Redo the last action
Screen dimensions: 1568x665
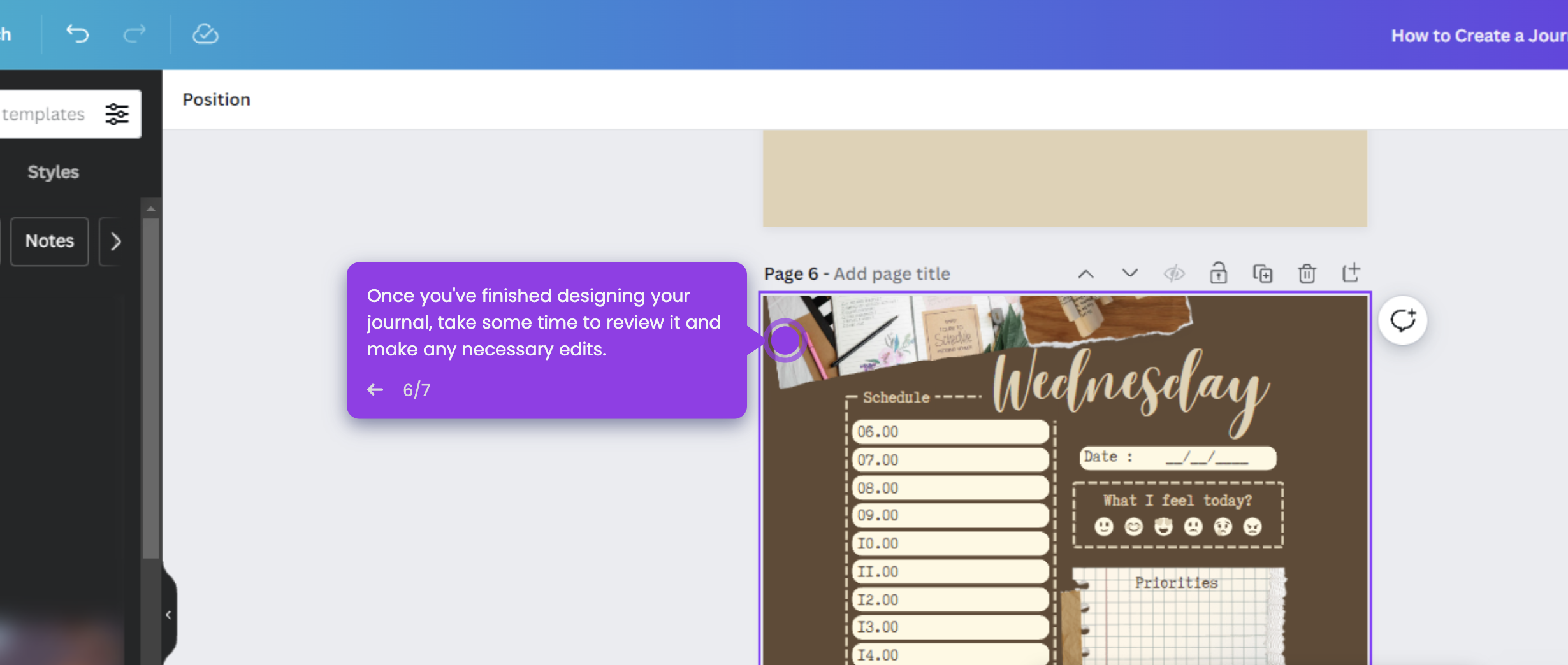click(134, 34)
